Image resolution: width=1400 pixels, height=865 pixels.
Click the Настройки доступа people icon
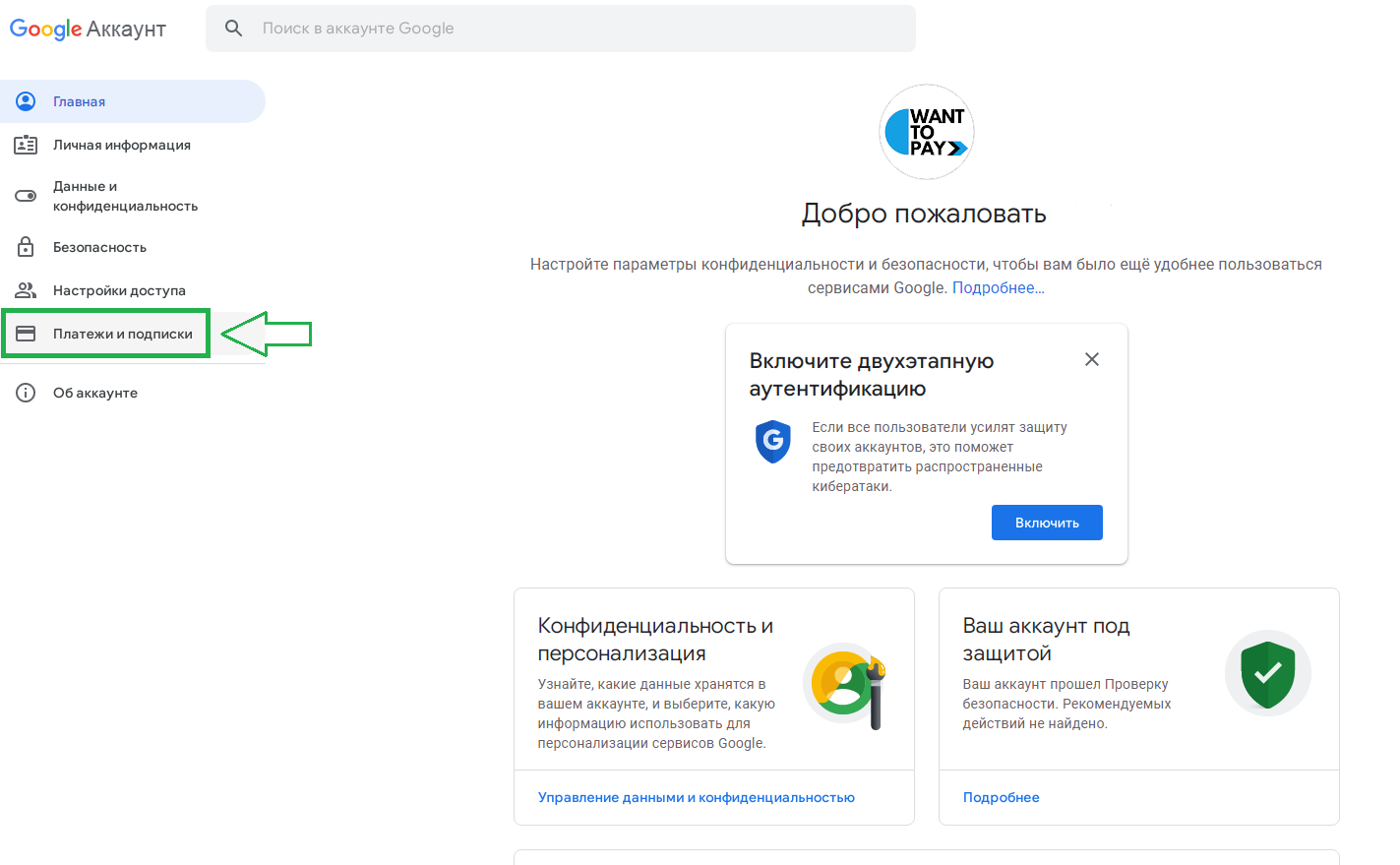tap(26, 290)
